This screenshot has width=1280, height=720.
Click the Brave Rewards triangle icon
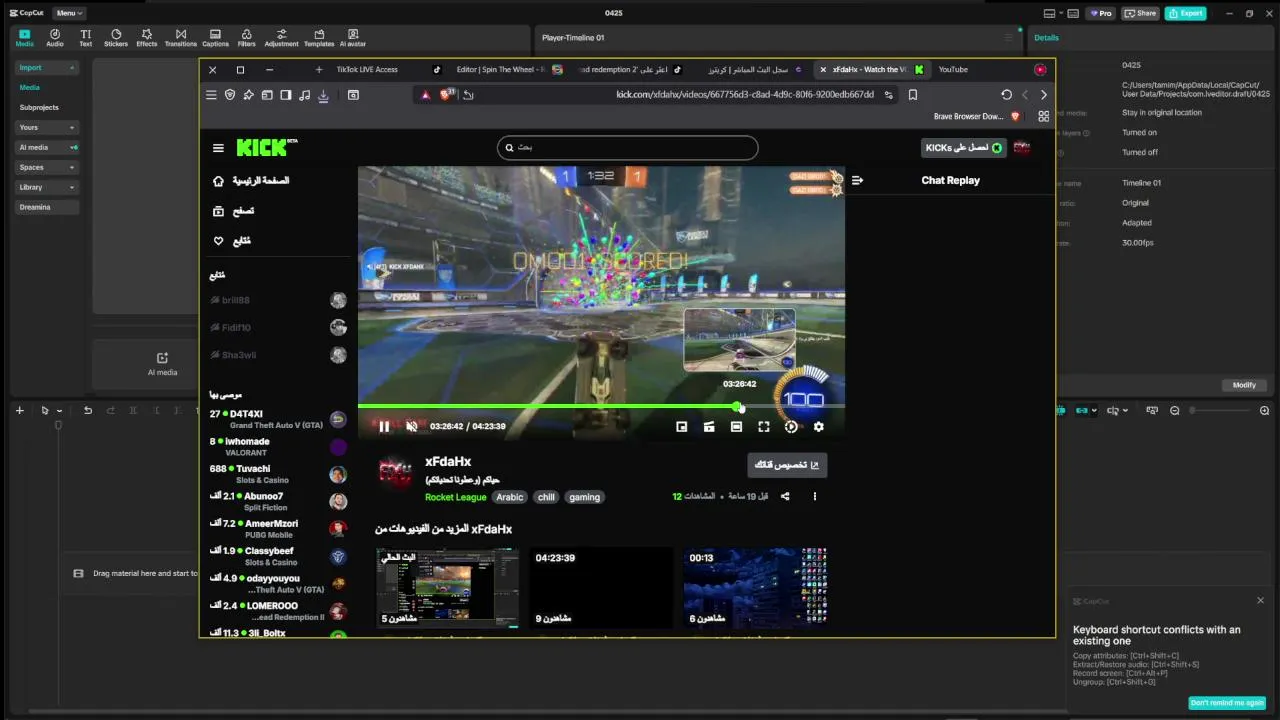(x=426, y=95)
